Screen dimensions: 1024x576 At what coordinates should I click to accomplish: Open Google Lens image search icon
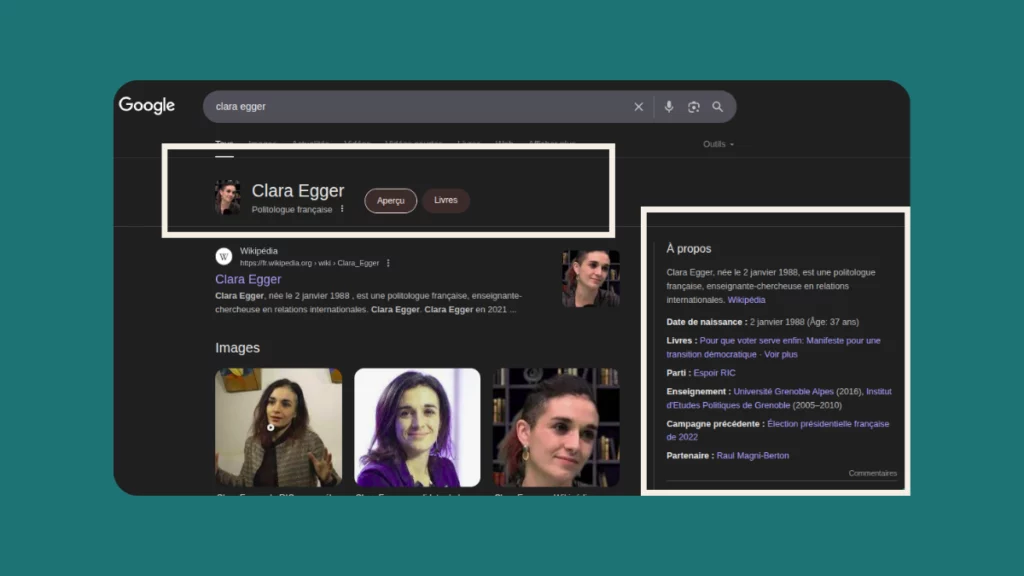[x=694, y=106]
